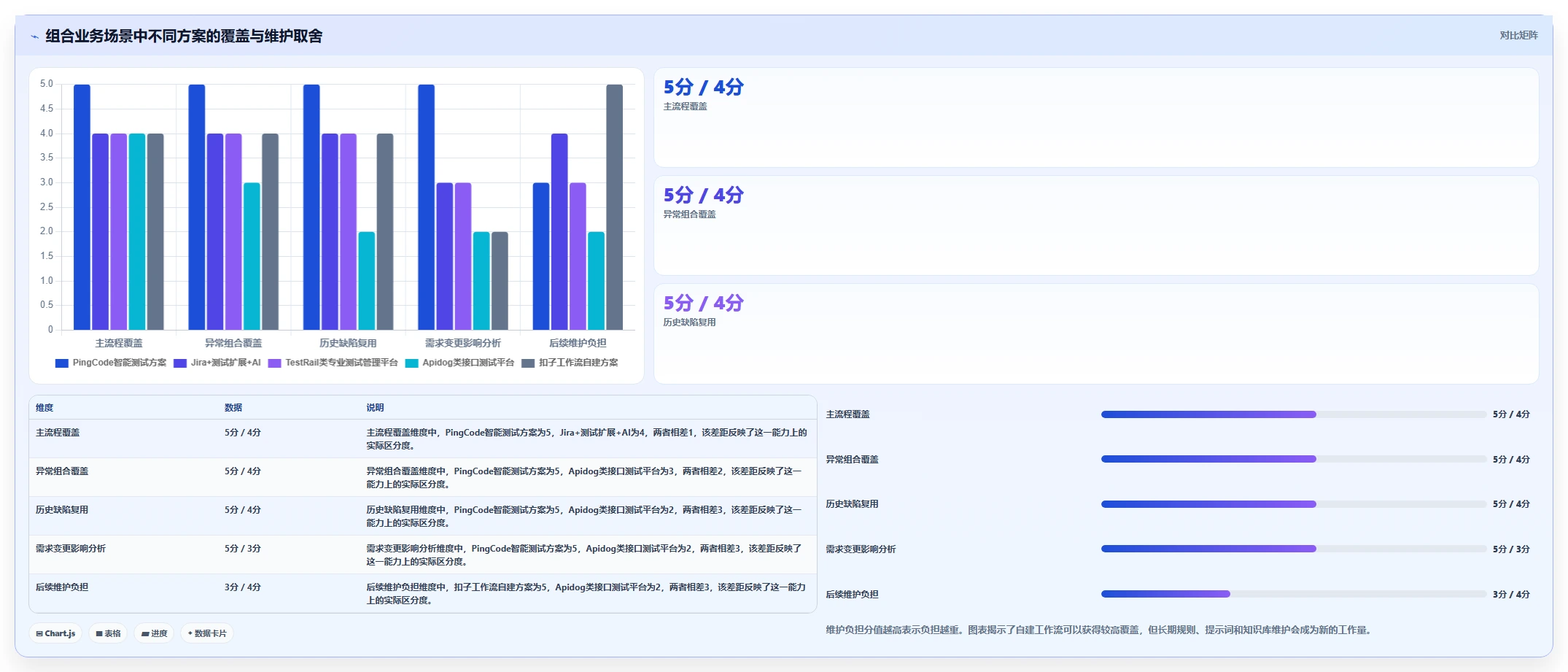This screenshot has width=1568, height=672.
Task: Click the 表格 tag at the bottom
Action: pyautogui.click(x=108, y=633)
